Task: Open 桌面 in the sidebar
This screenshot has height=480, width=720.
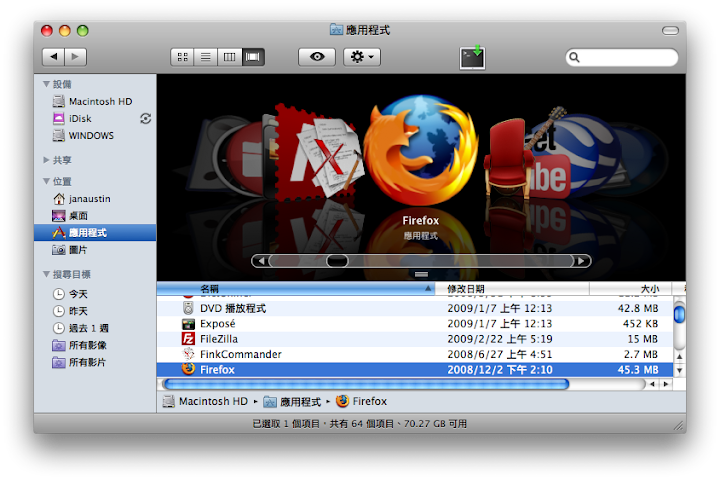Action: [95, 215]
